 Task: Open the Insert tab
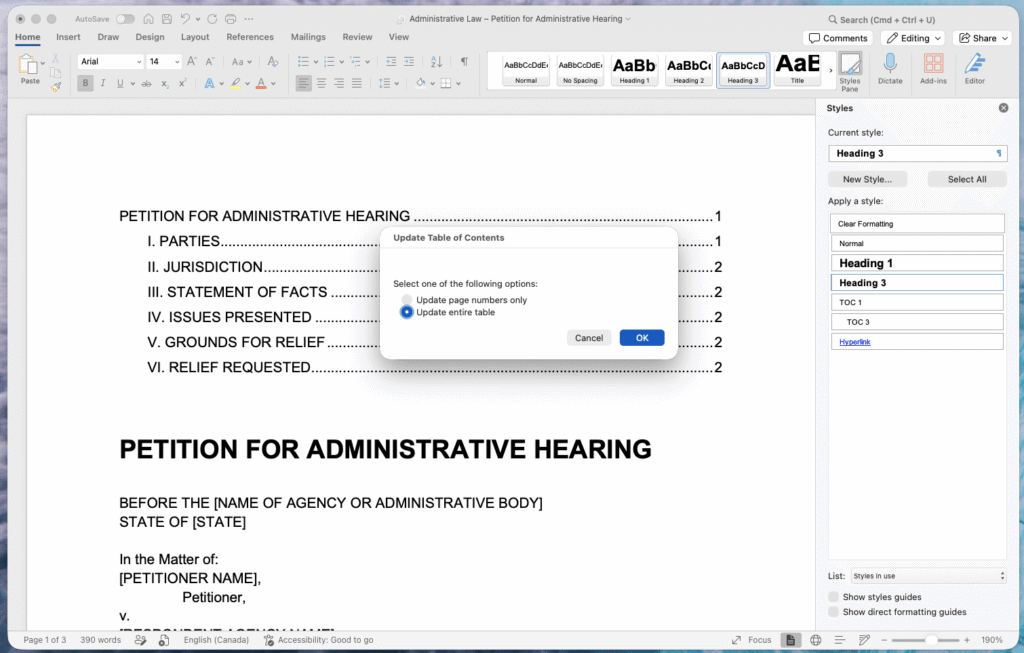tap(68, 37)
